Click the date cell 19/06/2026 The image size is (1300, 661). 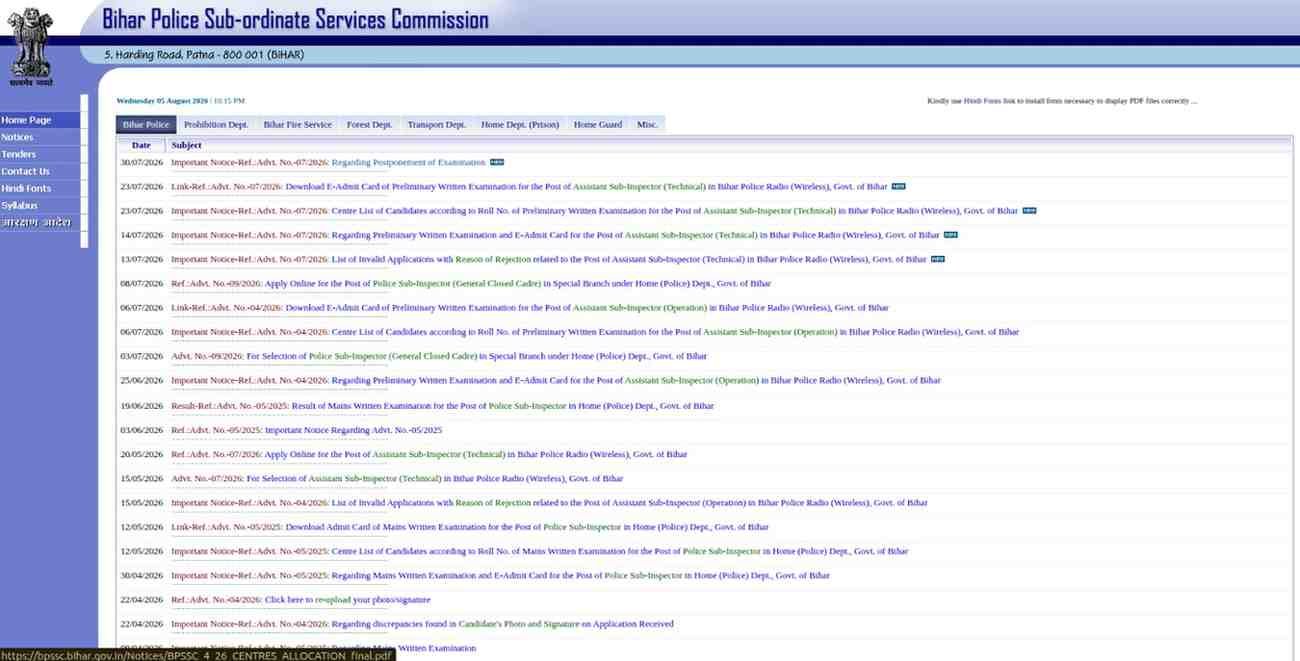tap(141, 406)
